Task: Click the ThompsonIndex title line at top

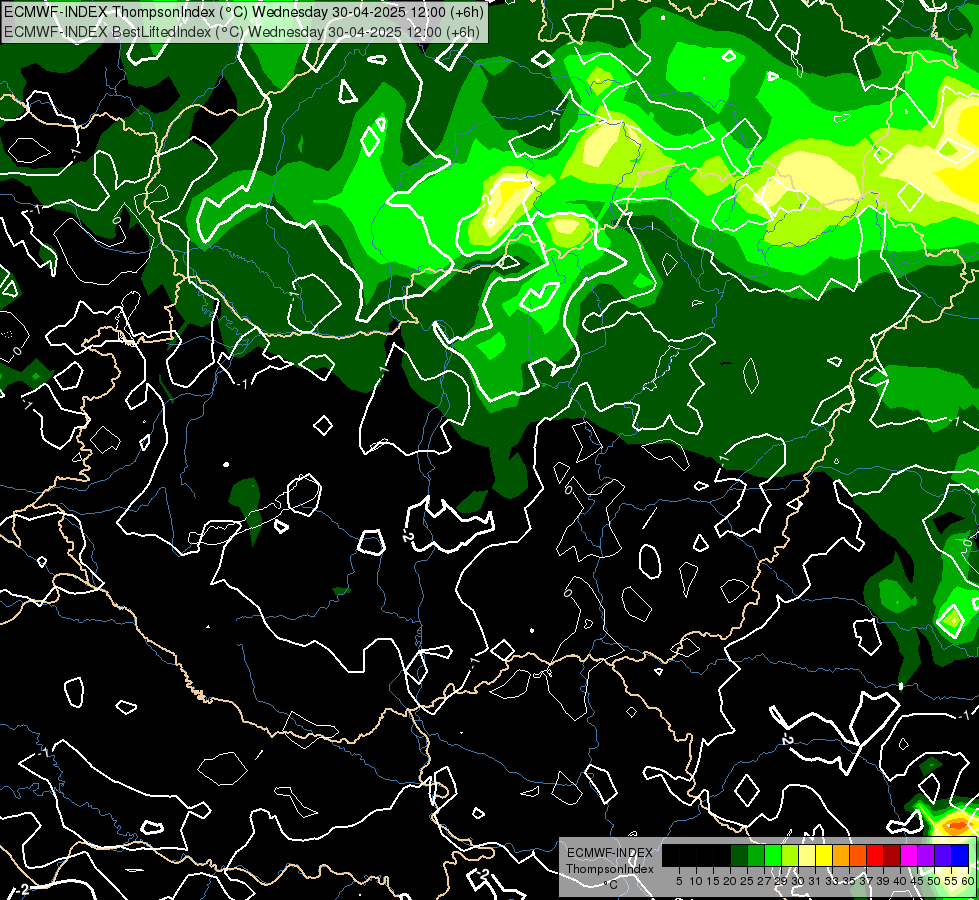Action: click(x=244, y=12)
